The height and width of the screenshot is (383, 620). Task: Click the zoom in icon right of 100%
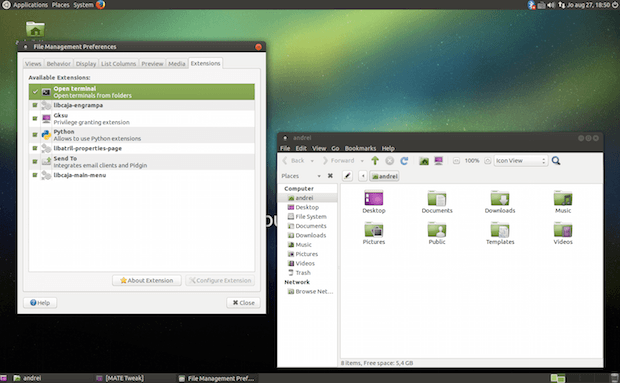(x=488, y=161)
